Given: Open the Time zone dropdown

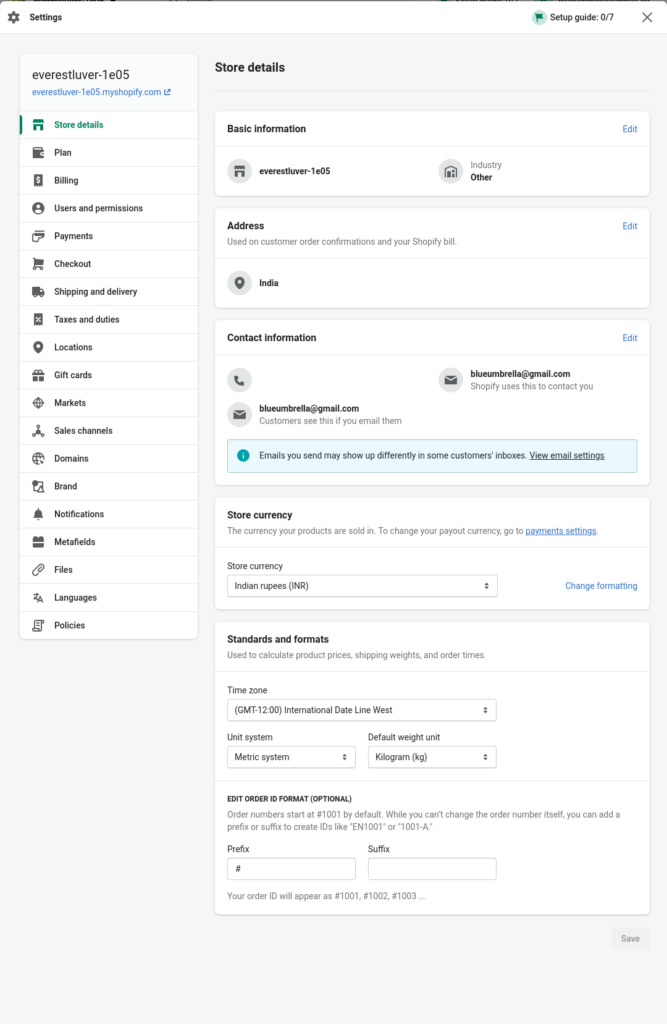Looking at the screenshot, I should click(361, 710).
